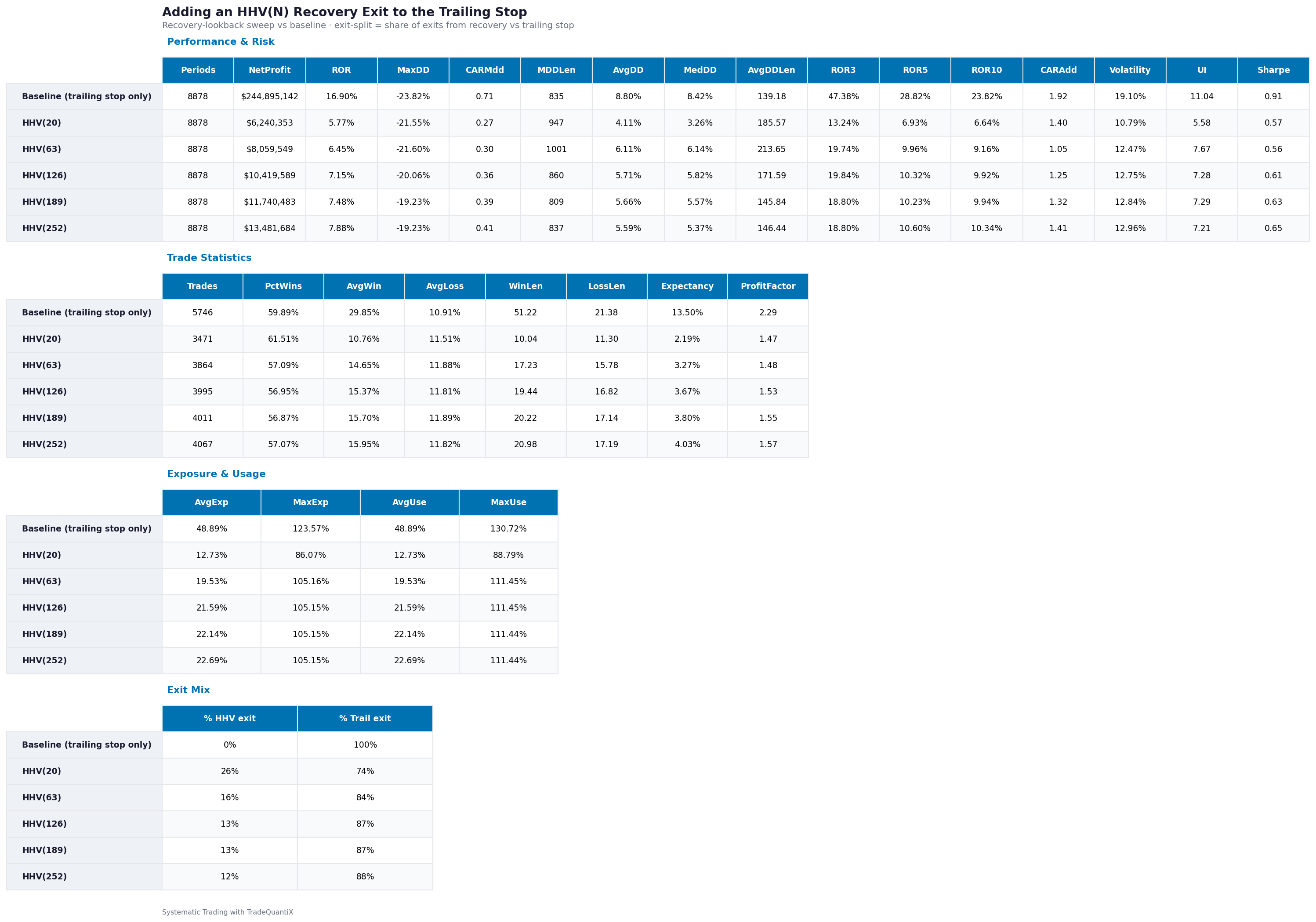Click the "WinLen" column header
This screenshot has width=1316, height=922.
coord(526,286)
